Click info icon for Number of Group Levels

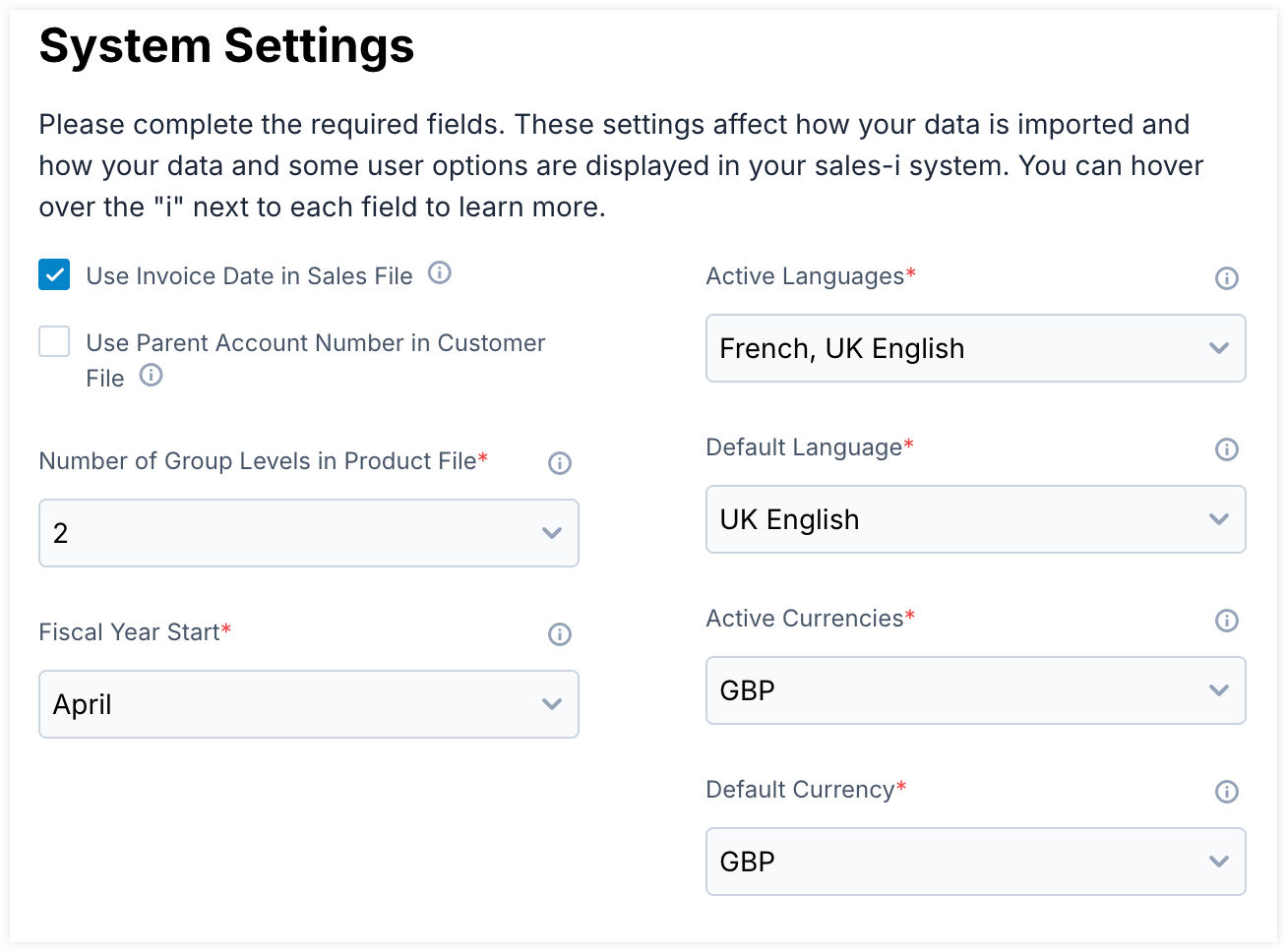pyautogui.click(x=560, y=463)
